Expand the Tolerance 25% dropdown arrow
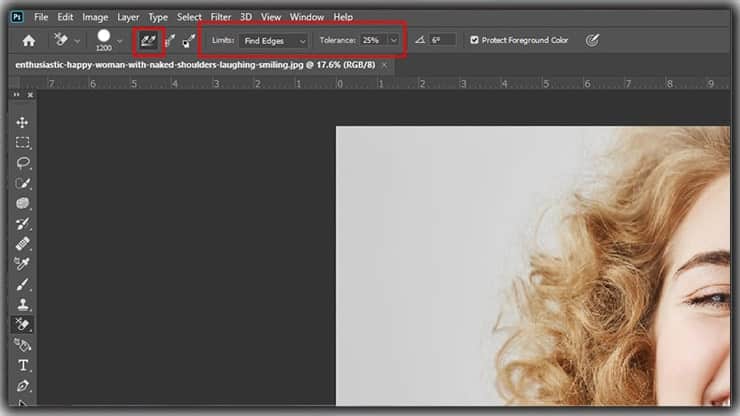740x416 pixels. [x=393, y=40]
